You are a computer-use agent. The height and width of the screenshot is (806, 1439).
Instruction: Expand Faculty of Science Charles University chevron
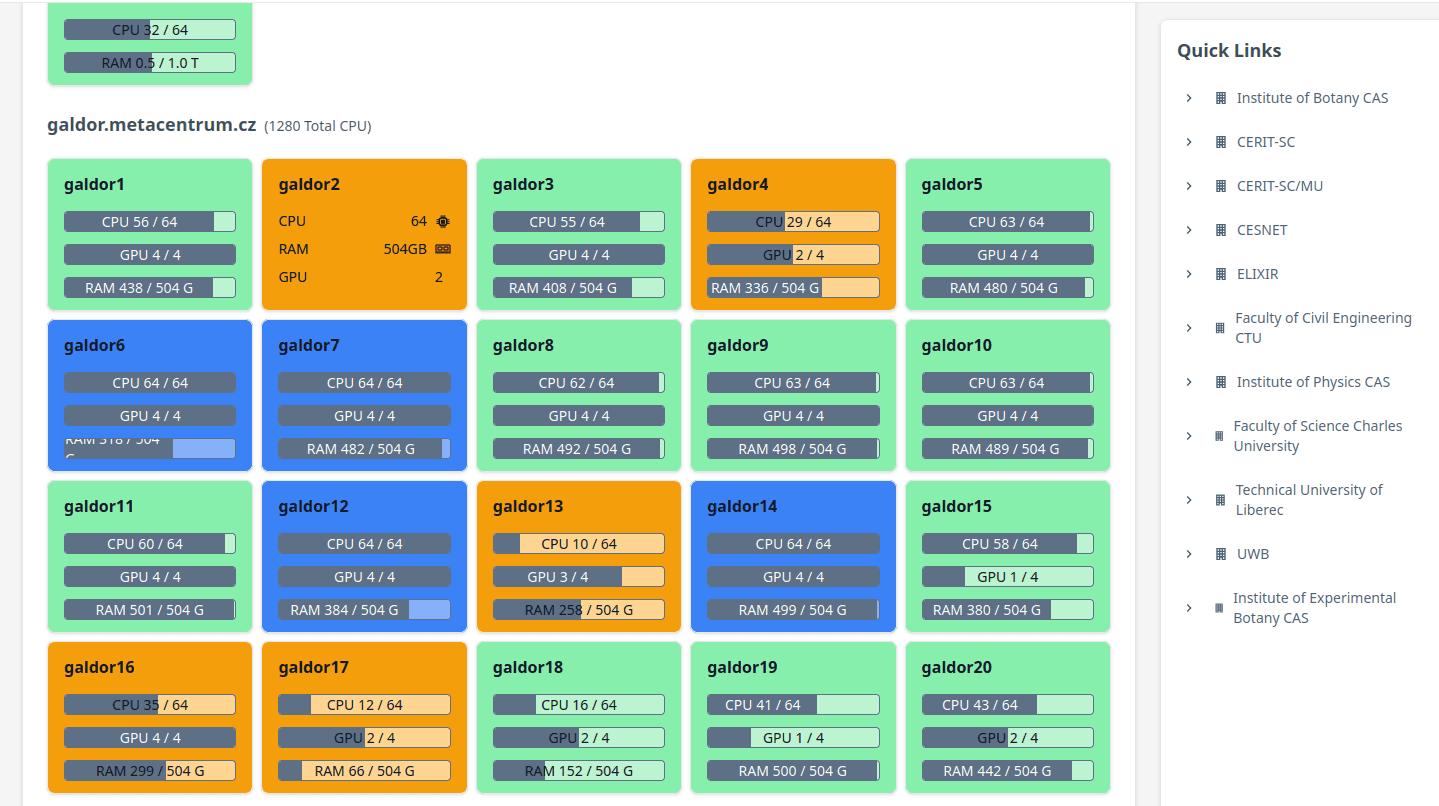(x=1189, y=436)
